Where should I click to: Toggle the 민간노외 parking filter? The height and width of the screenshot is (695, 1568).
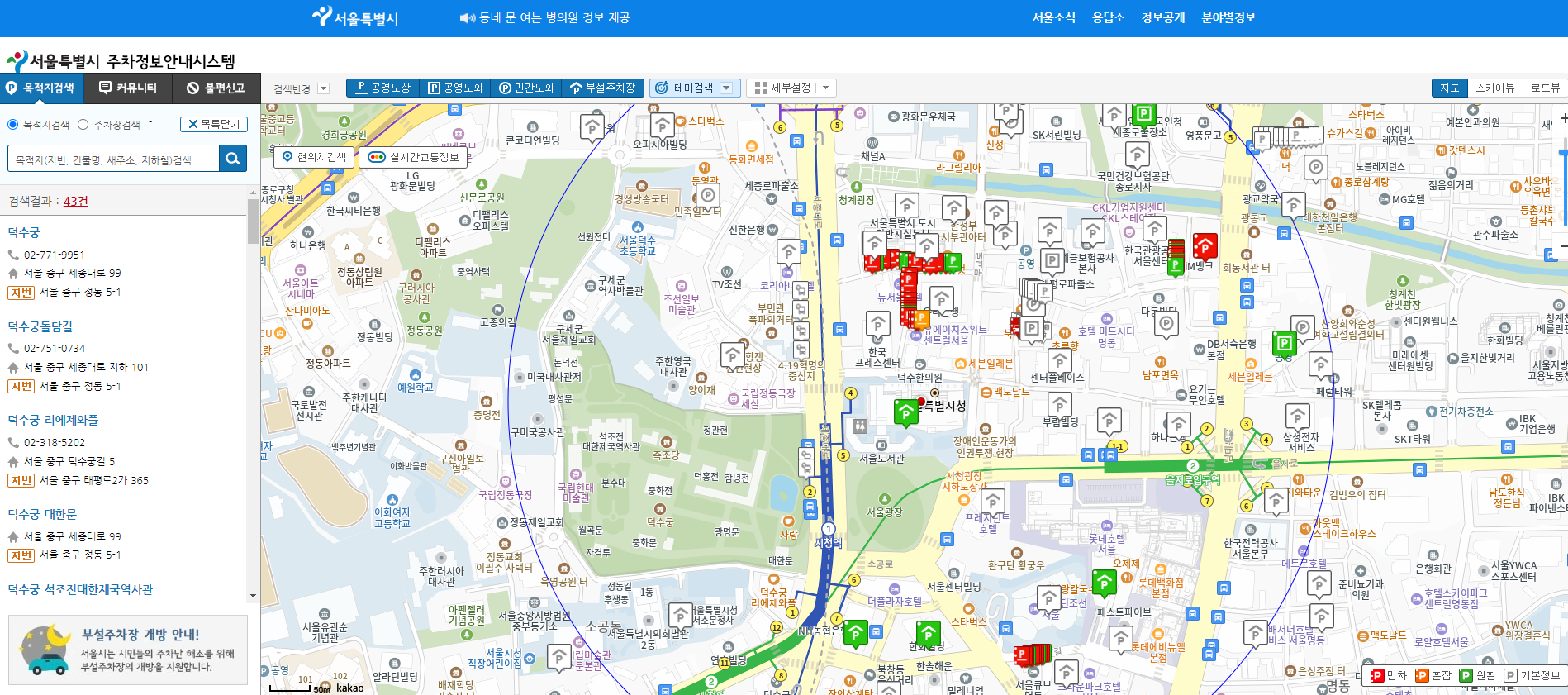526,88
